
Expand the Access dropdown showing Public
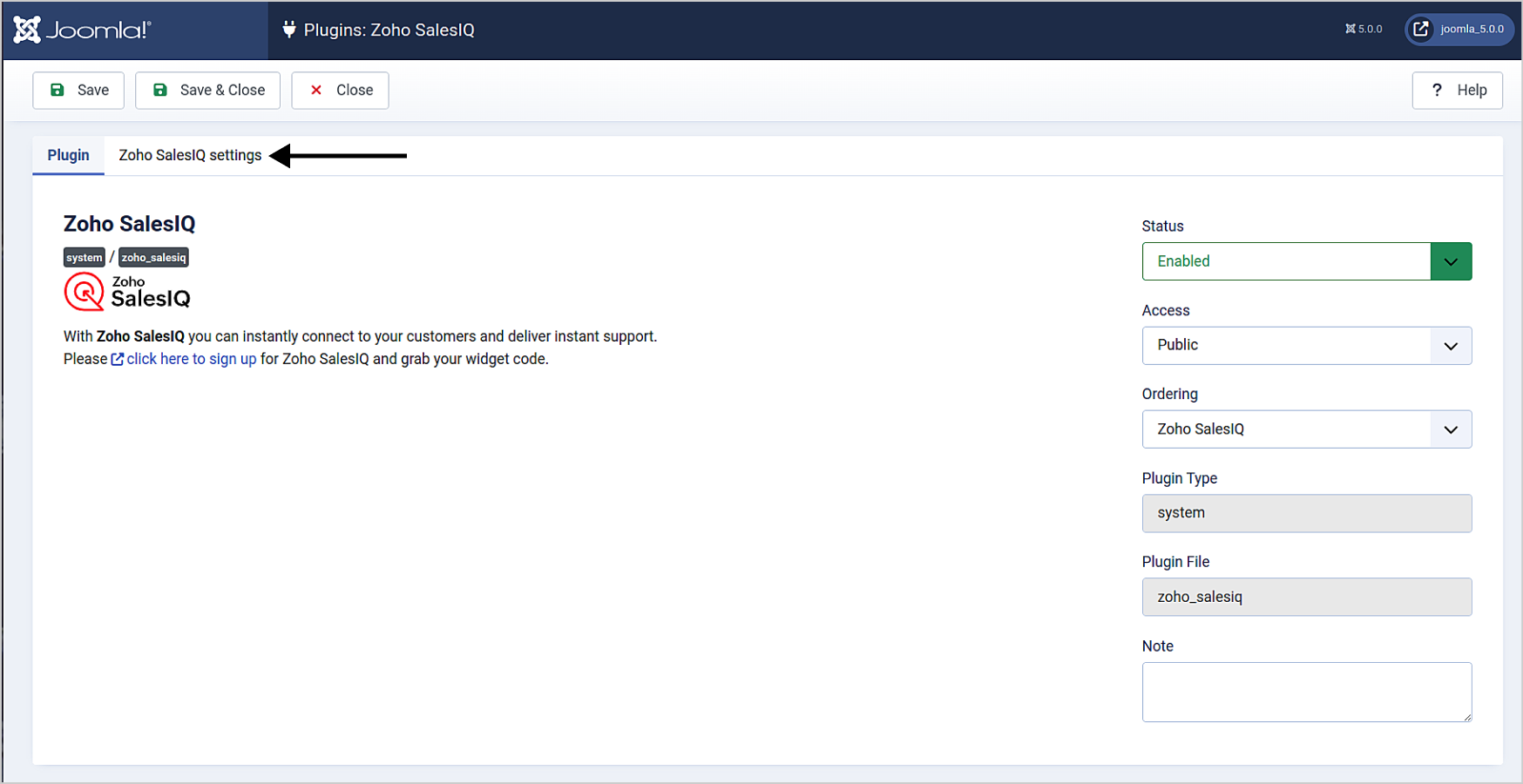coord(1306,346)
